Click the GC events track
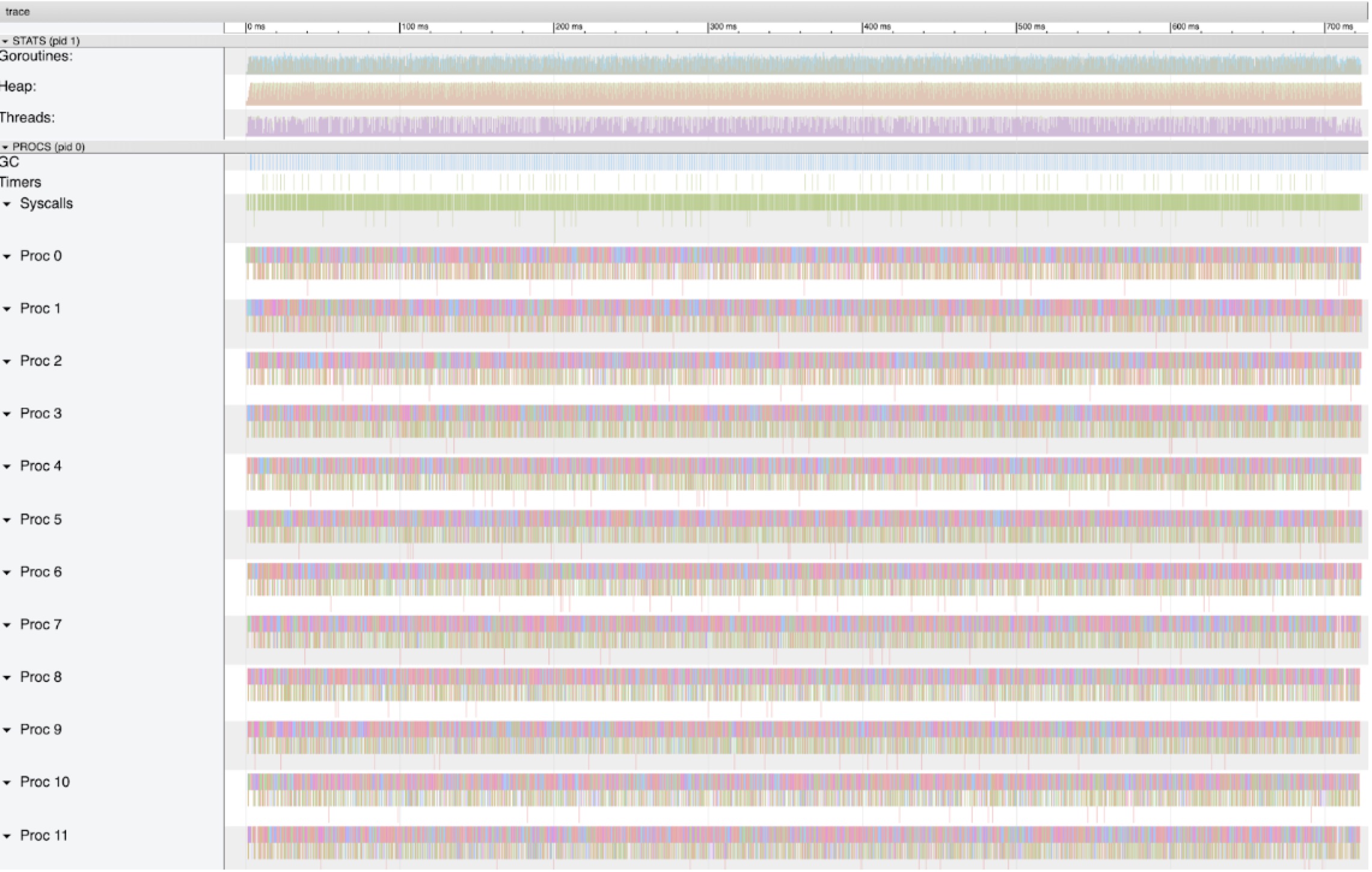The height and width of the screenshot is (872, 1372). (804, 162)
